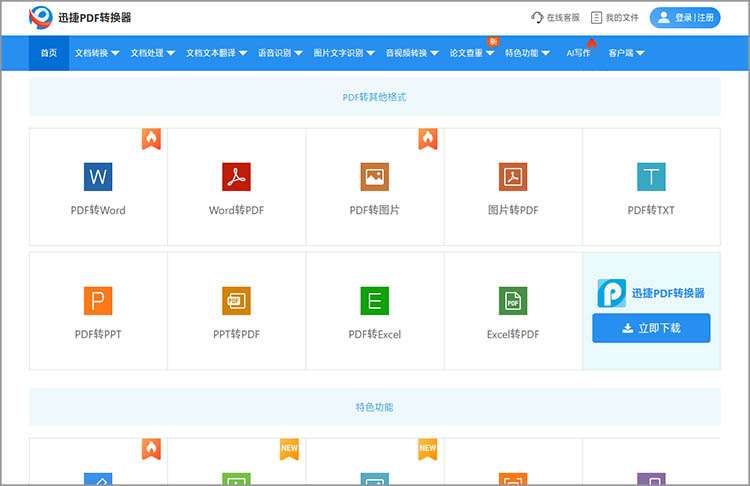Click the user avatar icon in login button

[x=663, y=18]
